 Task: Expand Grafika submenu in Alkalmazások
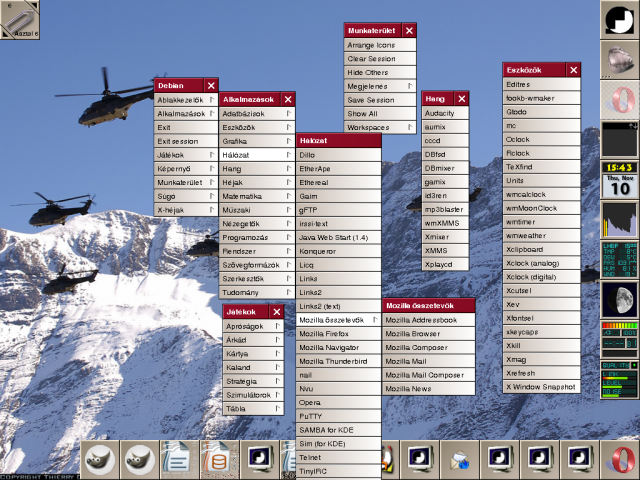[257, 141]
